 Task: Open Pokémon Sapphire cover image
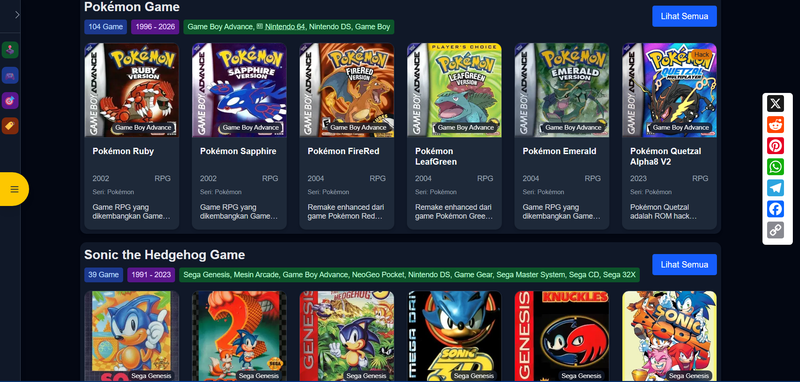(x=239, y=90)
